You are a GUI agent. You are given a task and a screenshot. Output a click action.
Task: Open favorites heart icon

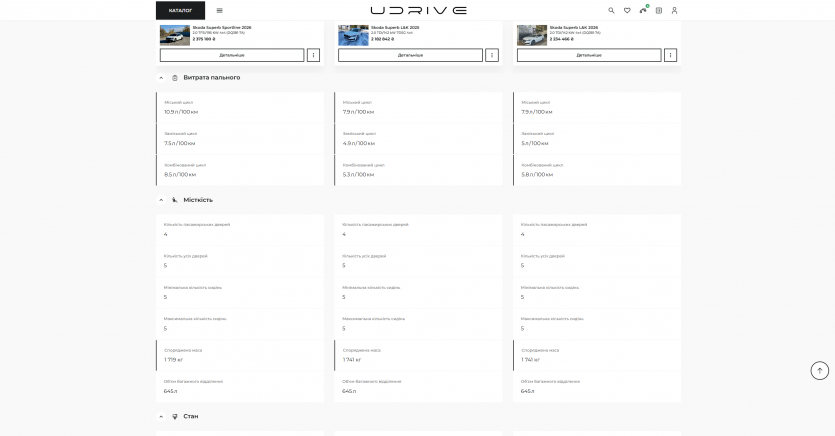coord(627,10)
